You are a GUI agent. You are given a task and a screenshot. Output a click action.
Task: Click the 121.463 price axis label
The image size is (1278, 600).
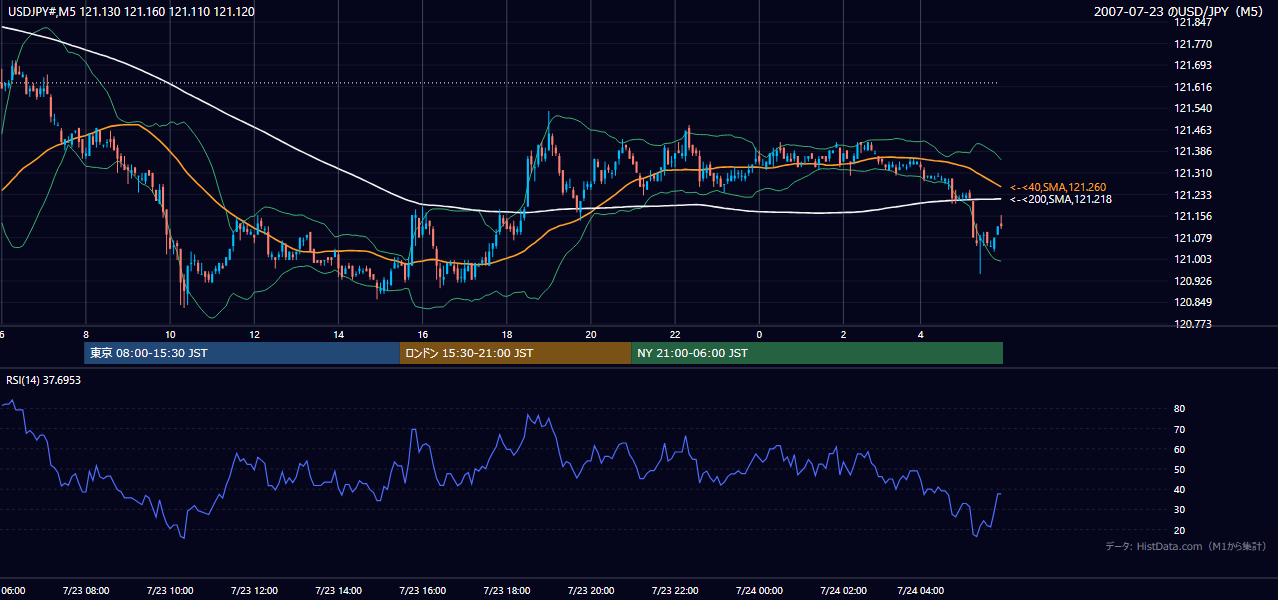(x=1193, y=130)
